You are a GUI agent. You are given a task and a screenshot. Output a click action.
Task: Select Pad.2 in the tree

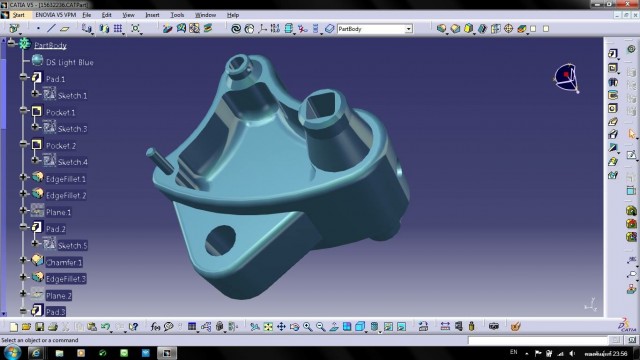pyautogui.click(x=56, y=229)
